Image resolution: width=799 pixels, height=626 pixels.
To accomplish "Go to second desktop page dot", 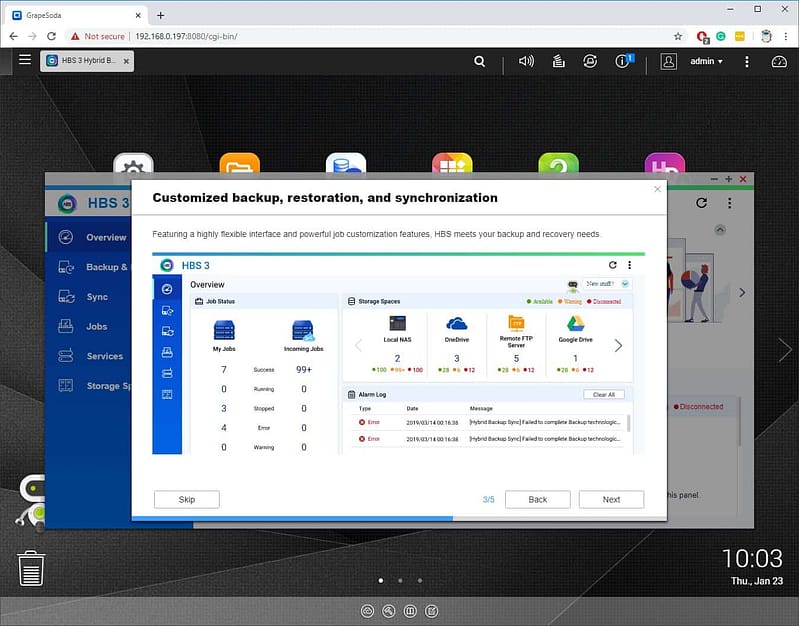I will click(x=400, y=580).
